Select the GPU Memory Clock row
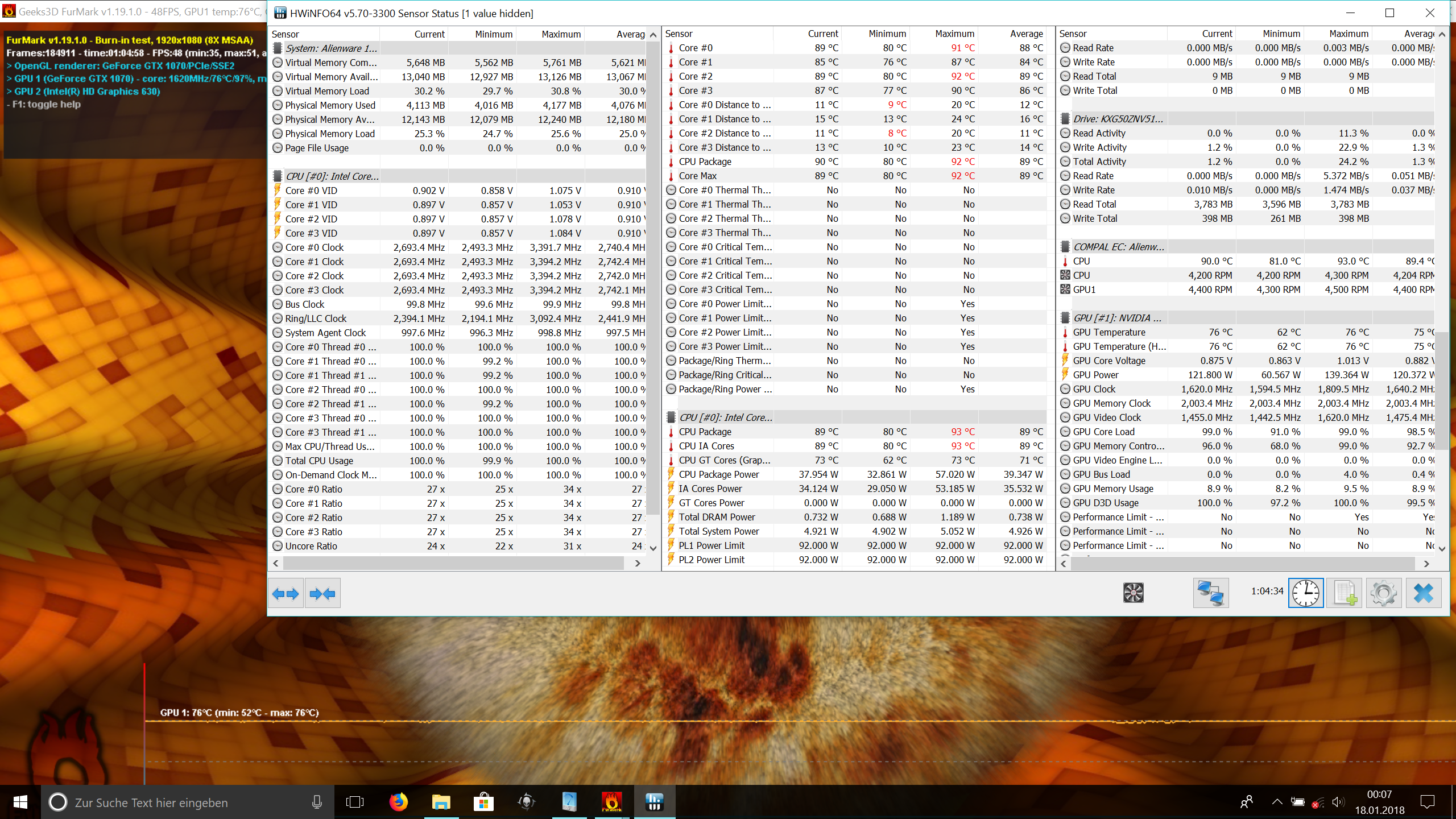This screenshot has width=1456, height=819. click(1247, 403)
